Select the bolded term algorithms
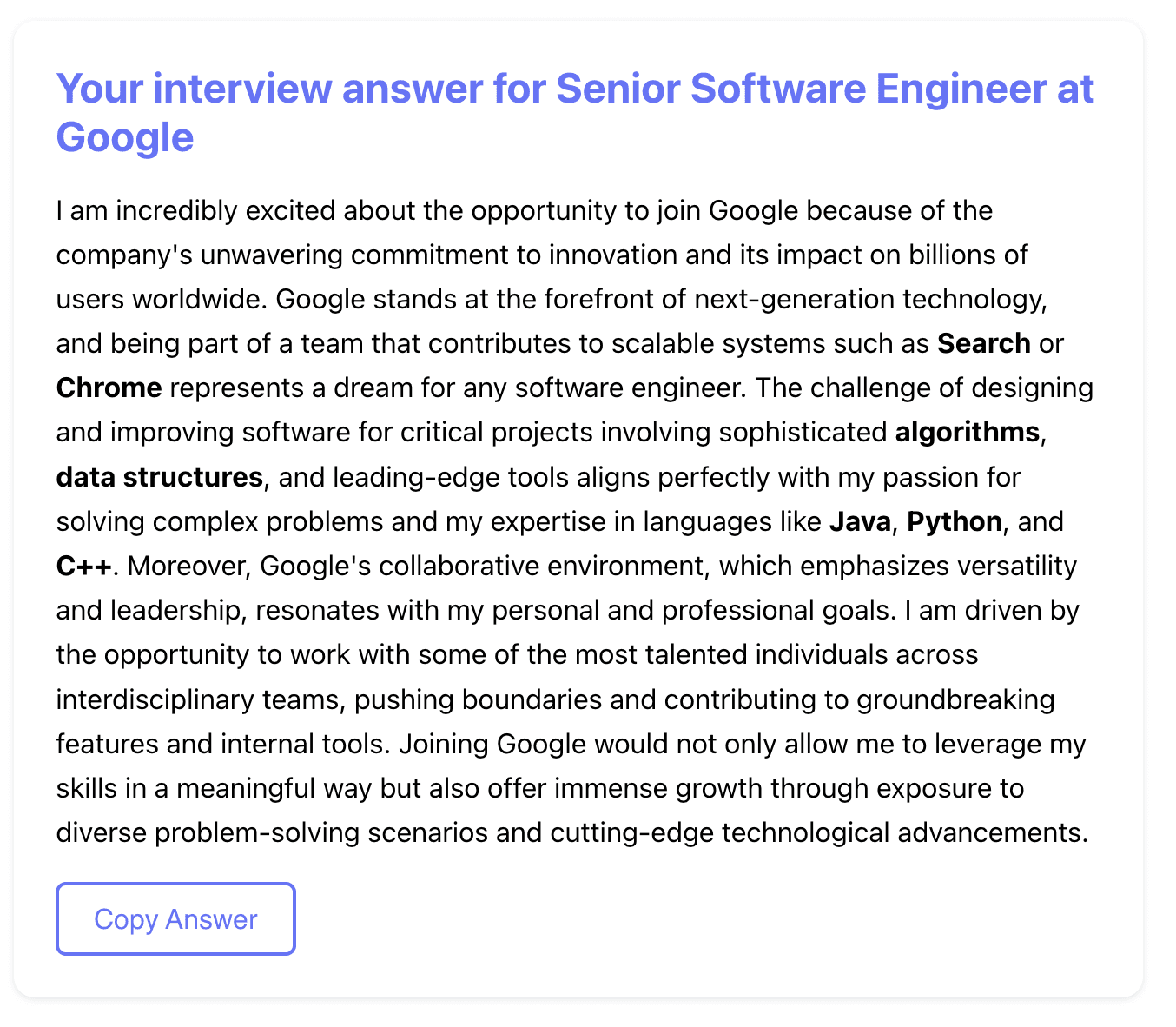 967,432
